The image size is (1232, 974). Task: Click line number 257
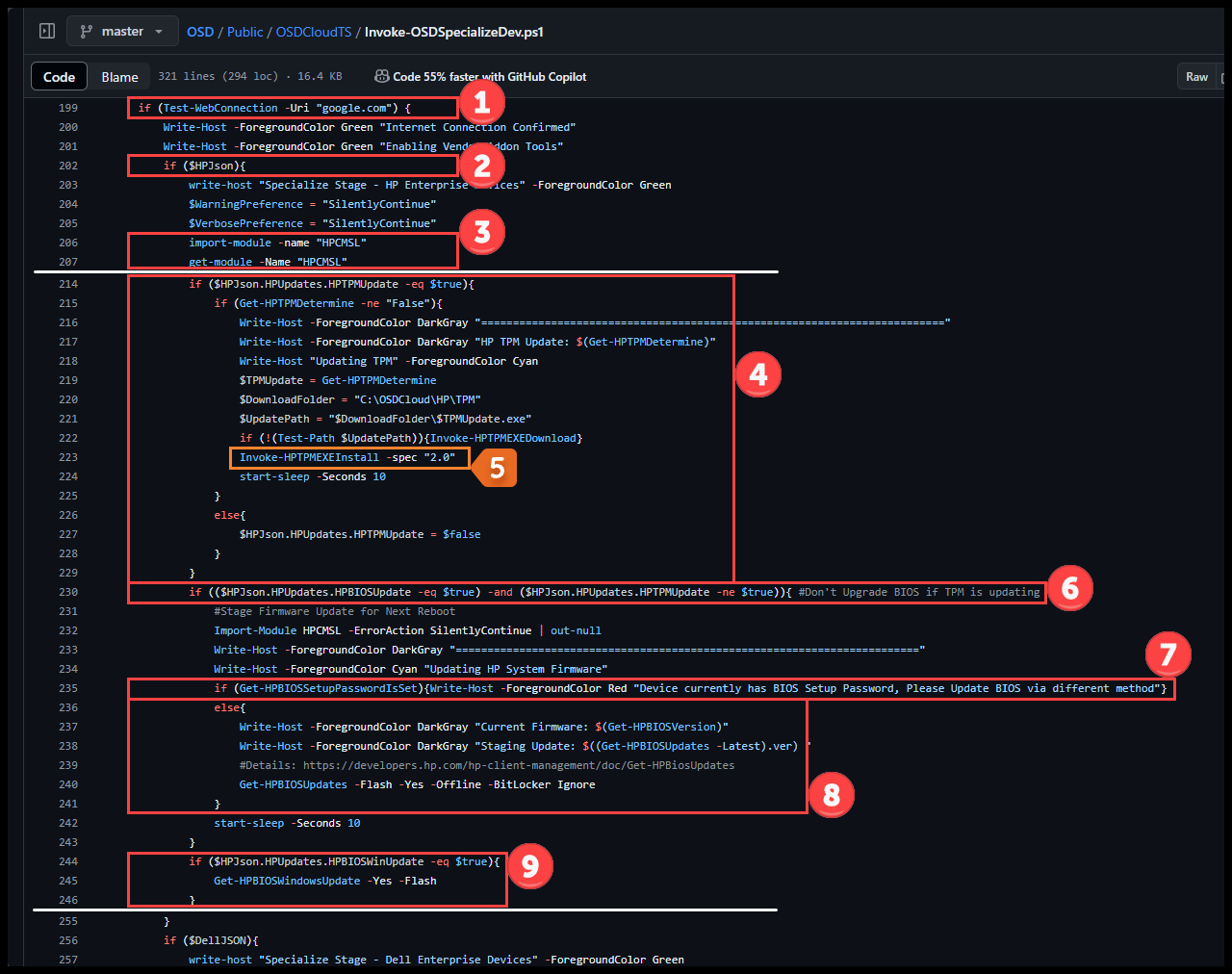[x=67, y=960]
